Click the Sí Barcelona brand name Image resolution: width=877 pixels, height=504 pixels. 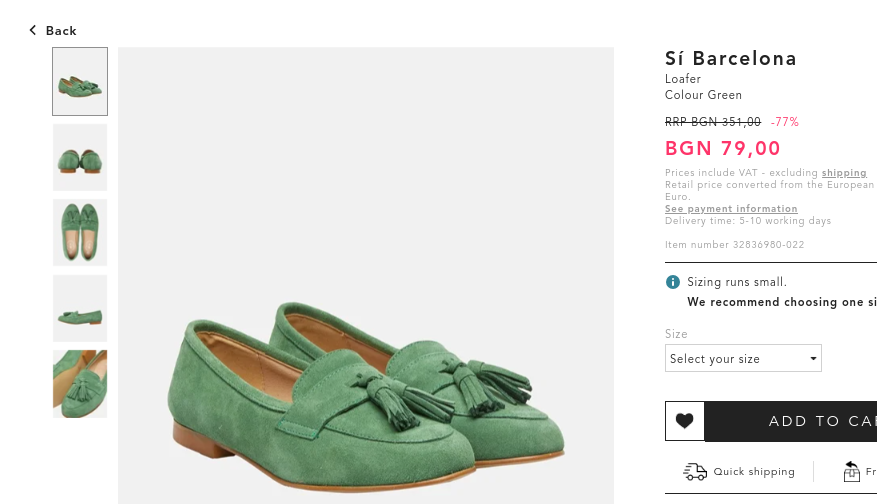coord(731,58)
